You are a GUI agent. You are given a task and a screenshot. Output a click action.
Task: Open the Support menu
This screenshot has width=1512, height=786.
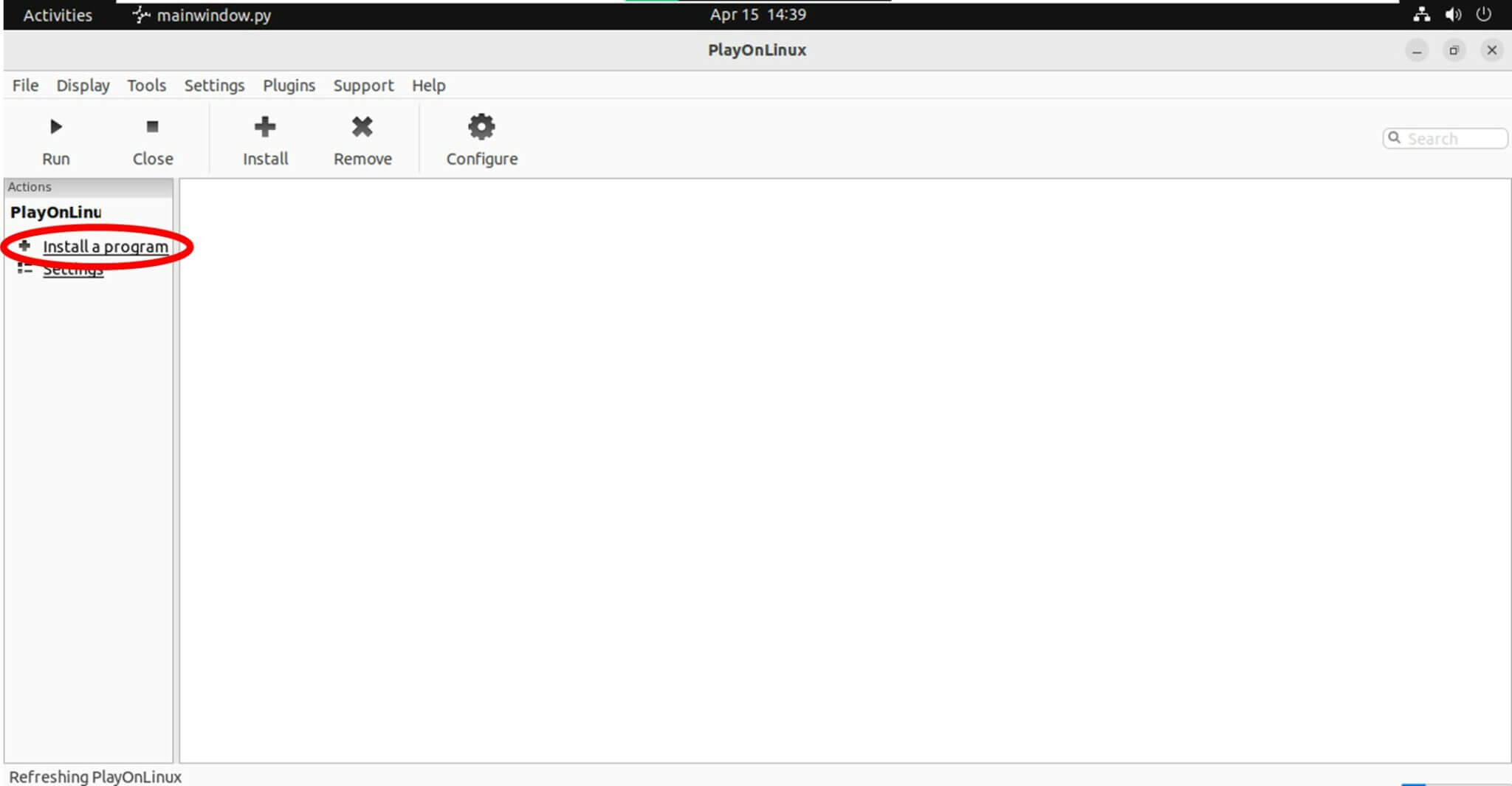pyautogui.click(x=363, y=85)
